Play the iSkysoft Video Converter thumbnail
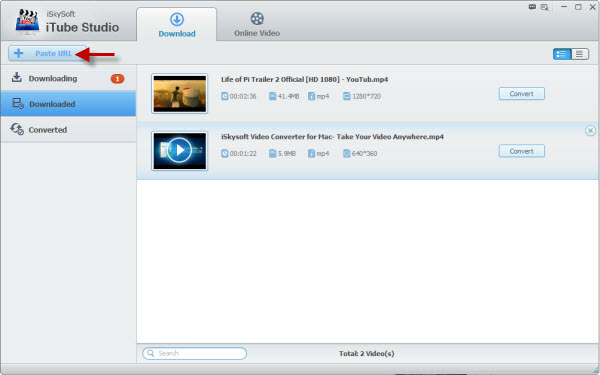Screen dimensions: 600x375 click(x=179, y=151)
